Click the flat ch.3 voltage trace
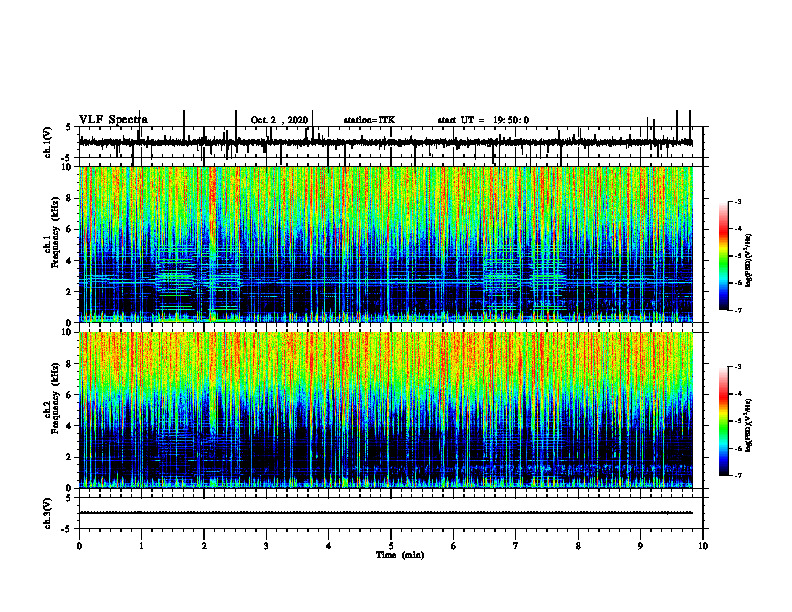Image resolution: width=792 pixels, height=612 pixels. (x=385, y=513)
